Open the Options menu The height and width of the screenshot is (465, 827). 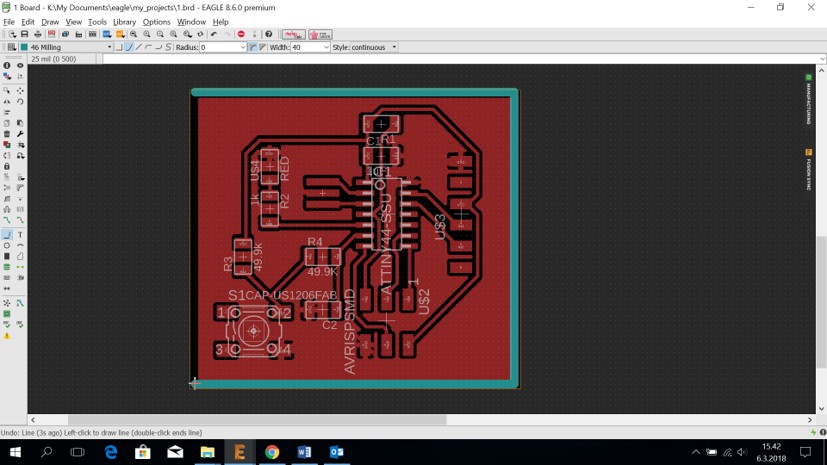point(156,22)
